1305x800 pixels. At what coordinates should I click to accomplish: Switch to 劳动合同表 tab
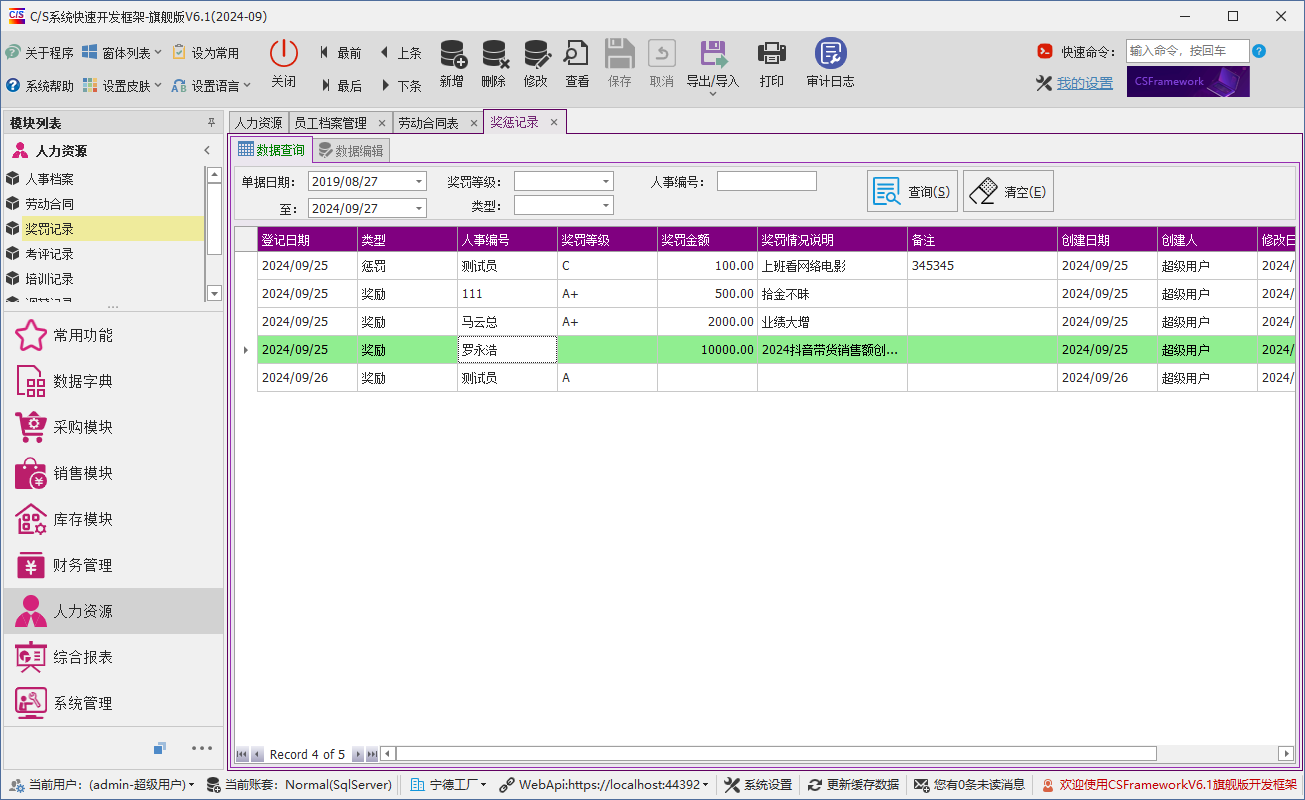click(x=437, y=123)
